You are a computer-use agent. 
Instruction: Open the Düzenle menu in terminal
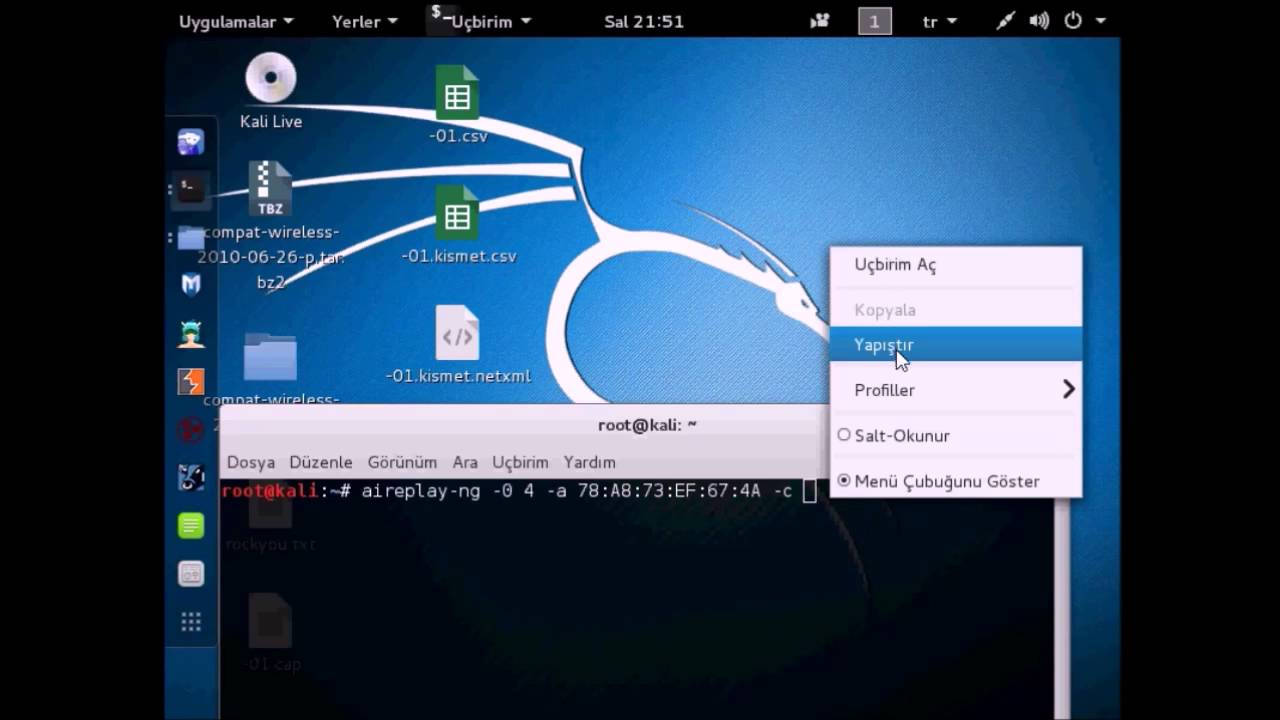tap(321, 462)
